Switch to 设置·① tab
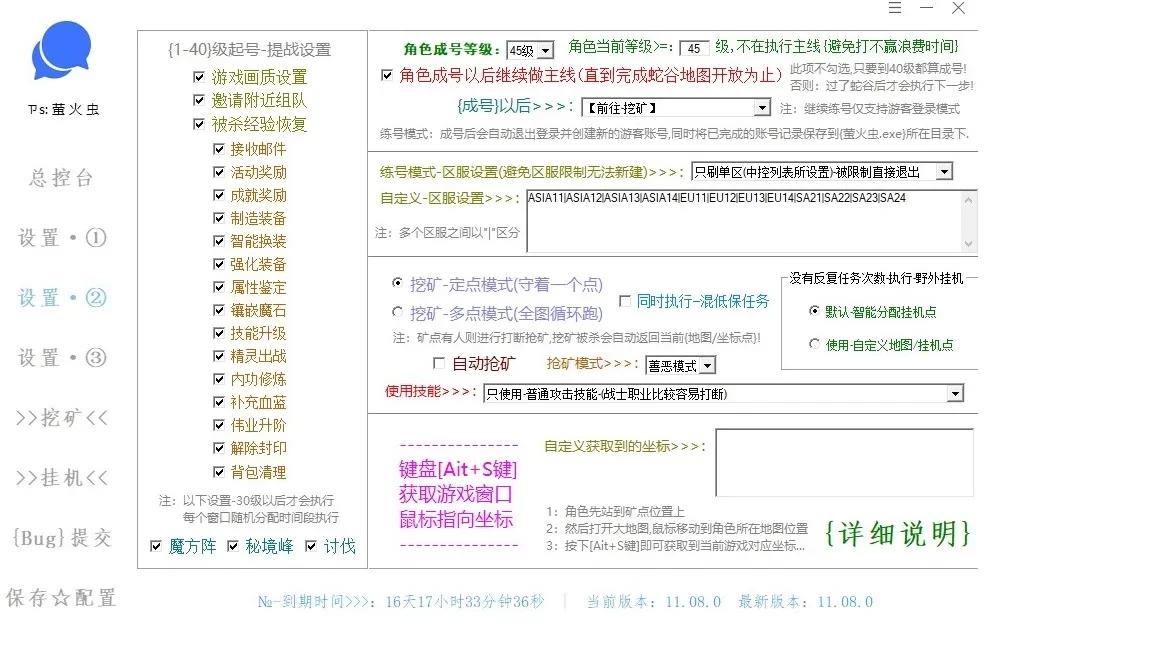This screenshot has width=1152, height=648. point(62,238)
